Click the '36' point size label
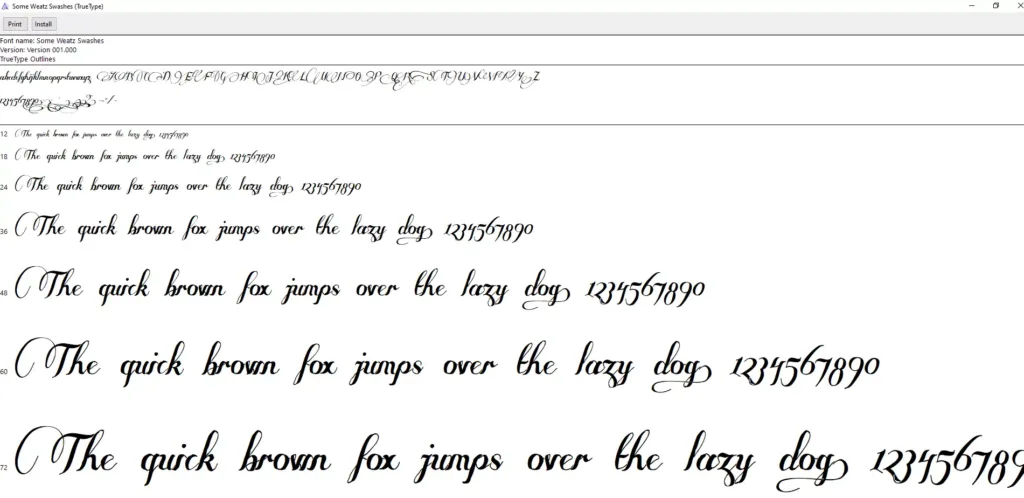Image resolution: width=1024 pixels, height=498 pixels. coord(4,232)
